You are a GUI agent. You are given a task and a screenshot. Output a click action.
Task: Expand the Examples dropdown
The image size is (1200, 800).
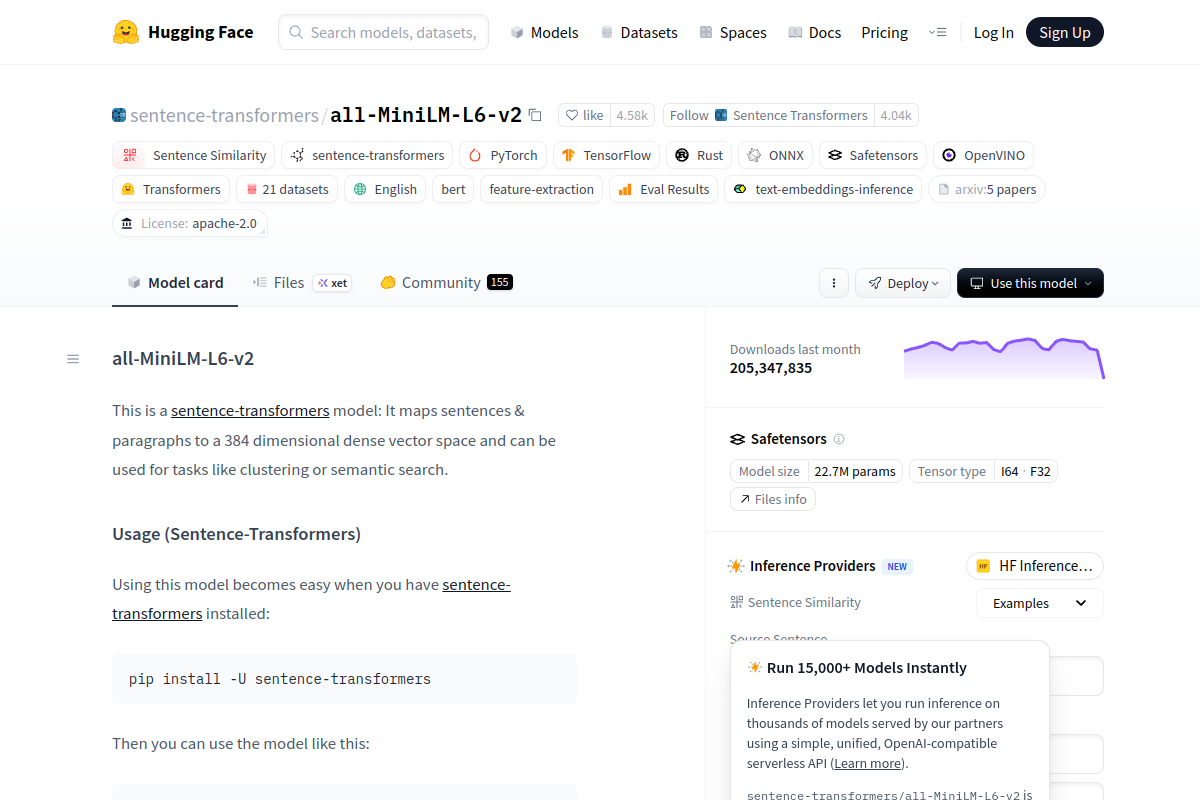coord(1039,603)
